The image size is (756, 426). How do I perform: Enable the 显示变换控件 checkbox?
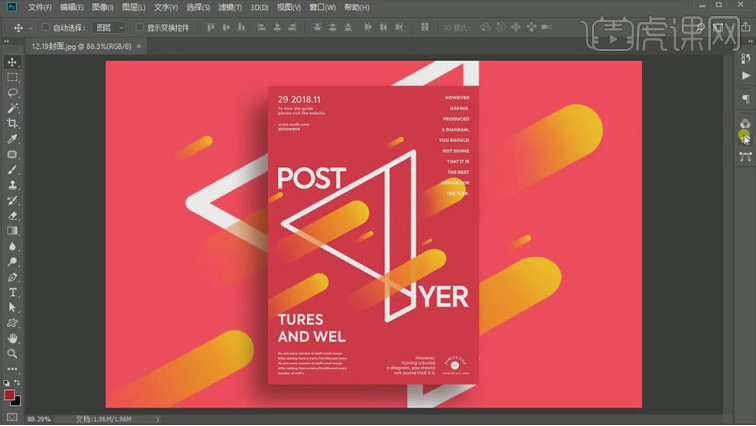click(139, 27)
